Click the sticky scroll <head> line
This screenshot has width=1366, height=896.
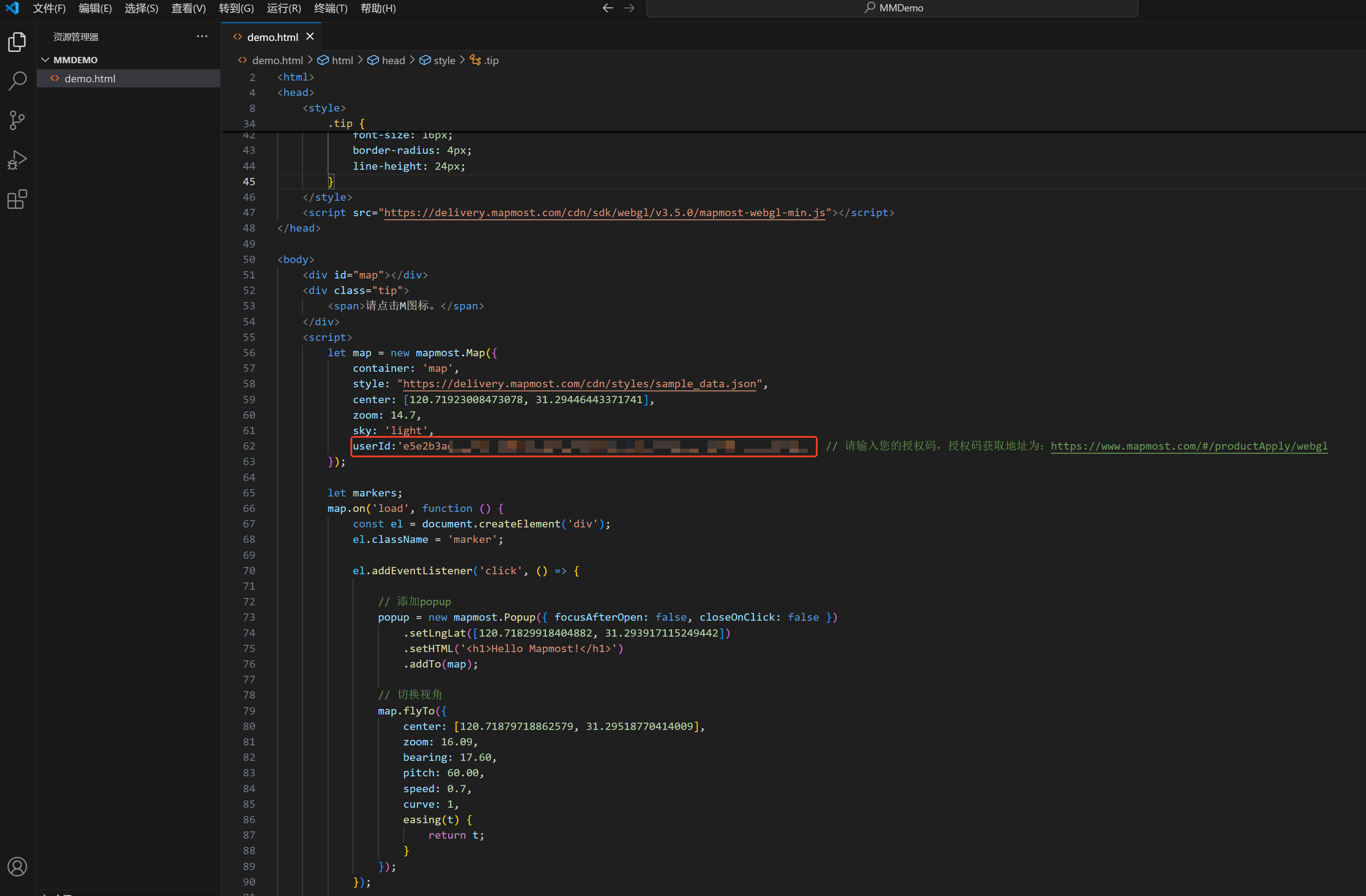pyautogui.click(x=296, y=92)
